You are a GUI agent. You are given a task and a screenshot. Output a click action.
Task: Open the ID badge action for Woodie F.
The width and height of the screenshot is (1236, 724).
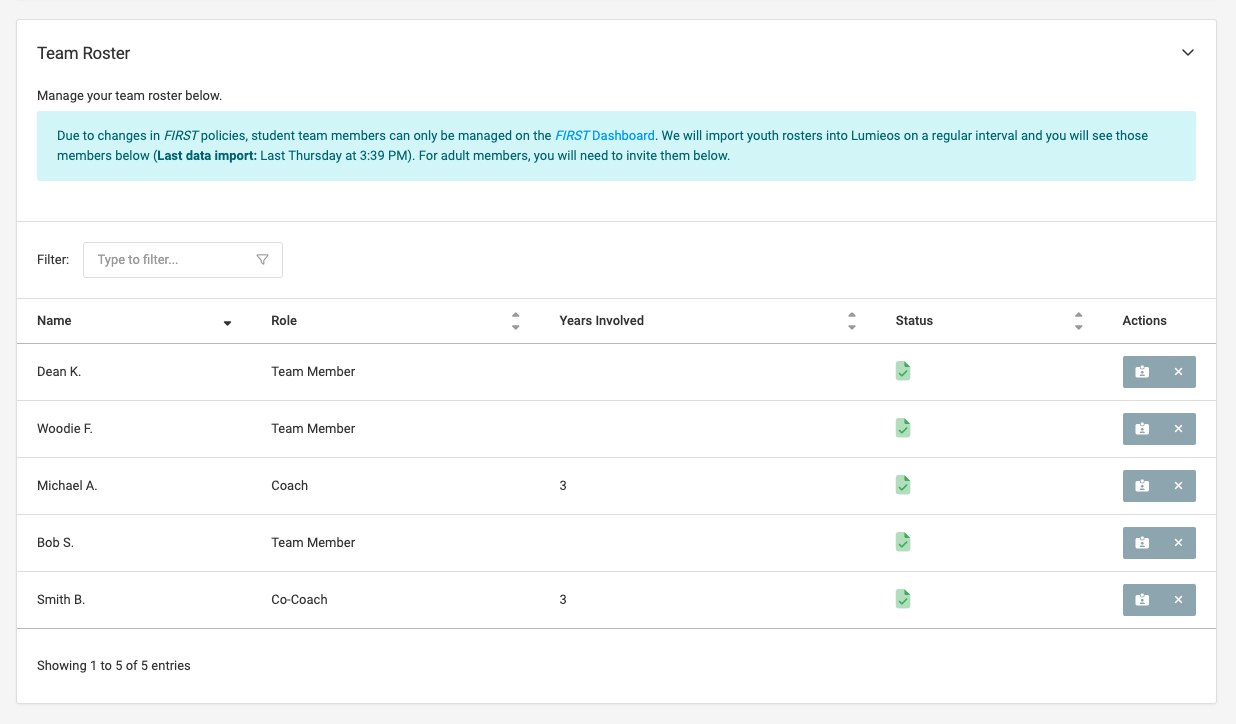click(1142, 429)
